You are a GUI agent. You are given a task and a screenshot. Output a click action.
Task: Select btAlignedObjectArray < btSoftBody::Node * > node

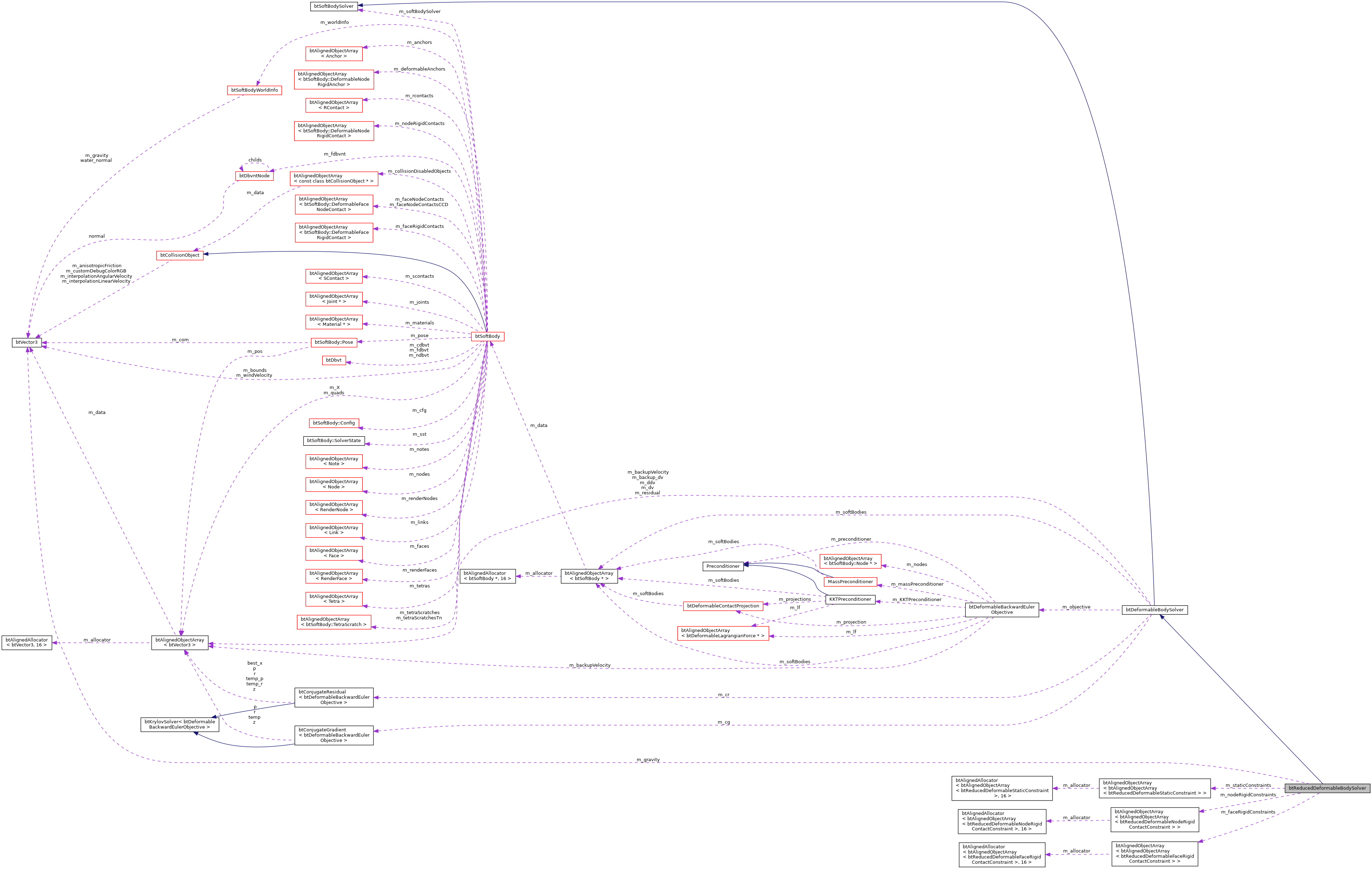(850, 561)
